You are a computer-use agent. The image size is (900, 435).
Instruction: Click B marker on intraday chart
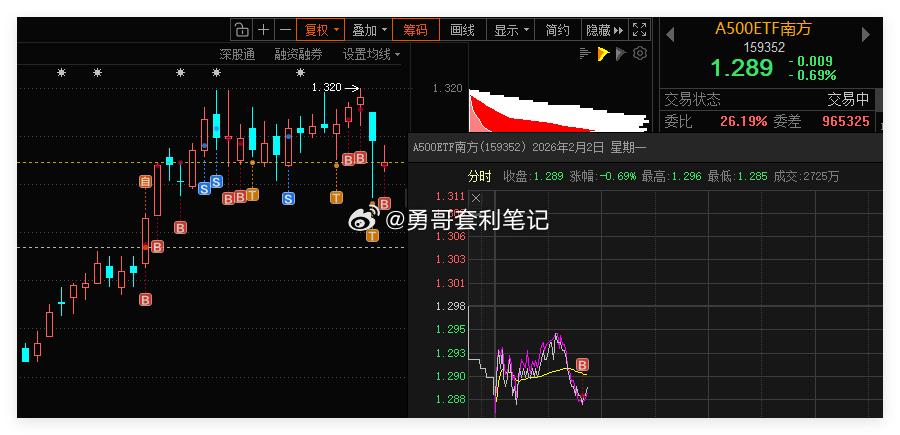[x=583, y=365]
